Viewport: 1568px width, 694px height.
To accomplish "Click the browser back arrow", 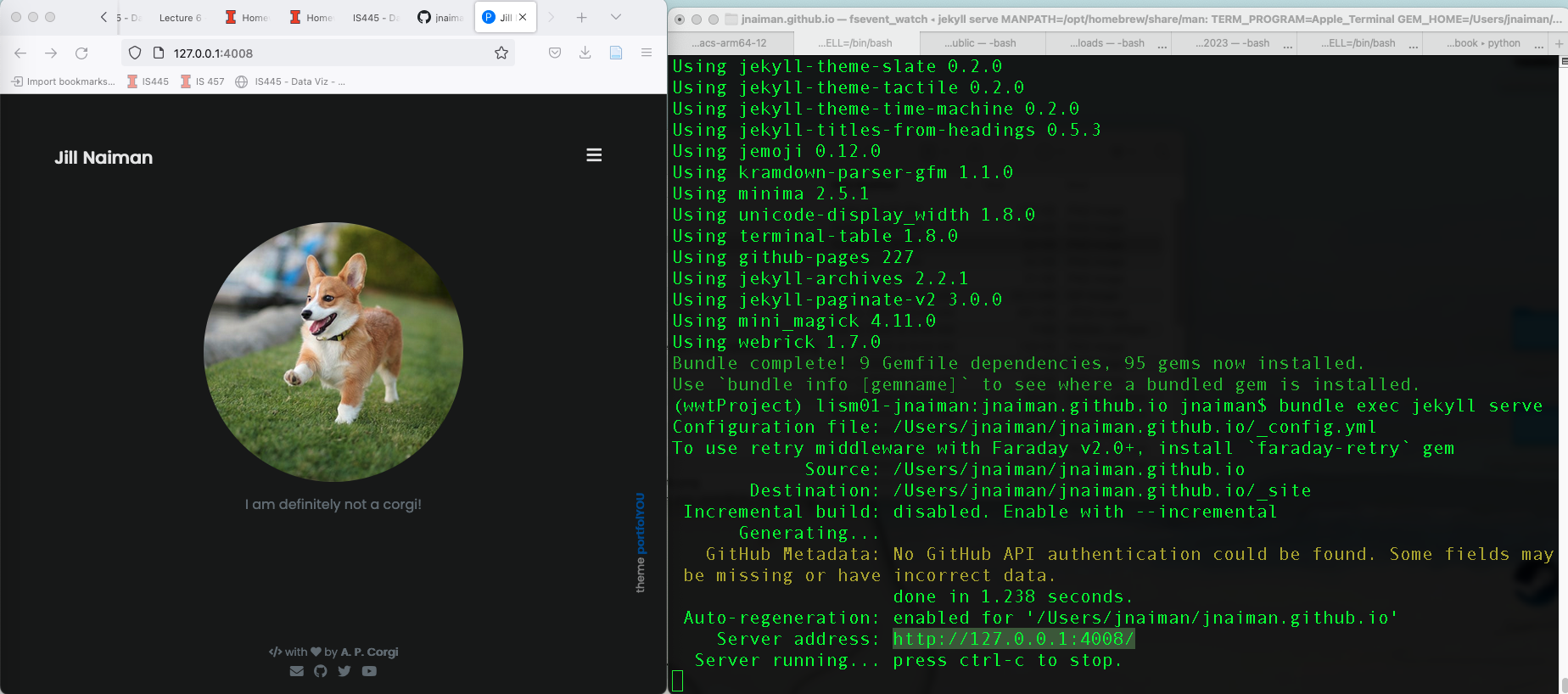I will 20,53.
